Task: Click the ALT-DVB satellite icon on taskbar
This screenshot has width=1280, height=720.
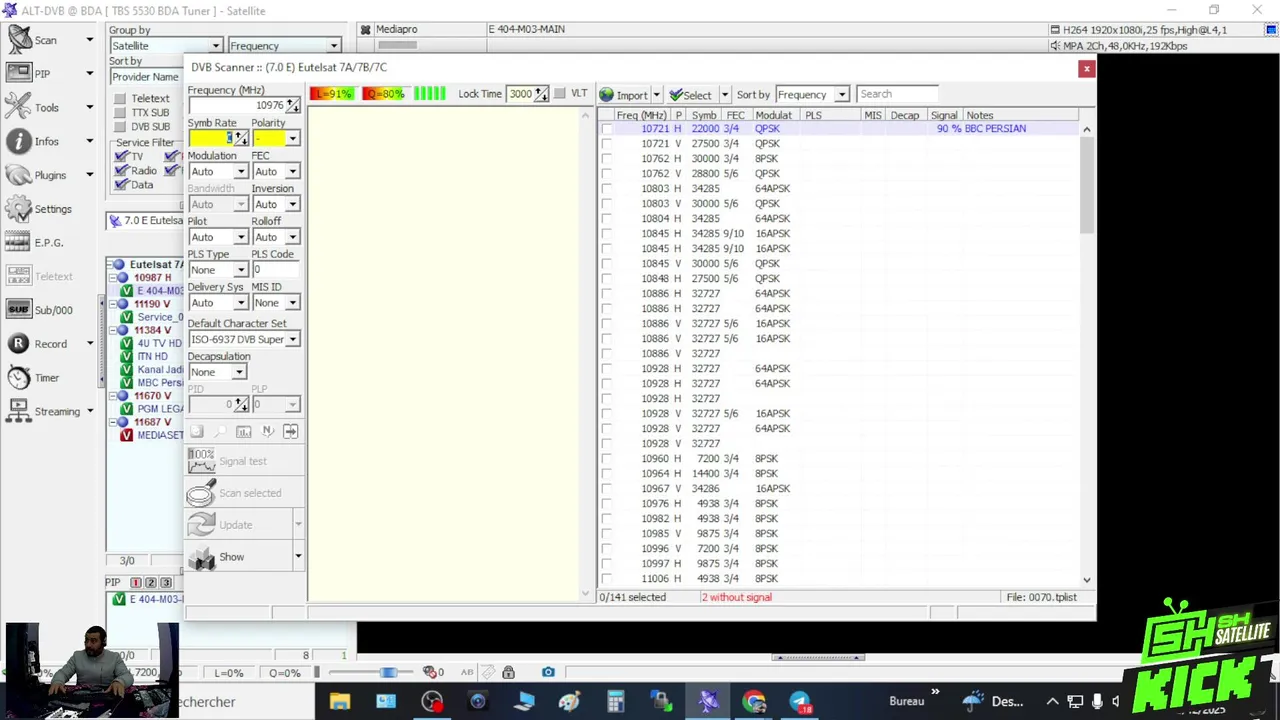Action: 708,702
